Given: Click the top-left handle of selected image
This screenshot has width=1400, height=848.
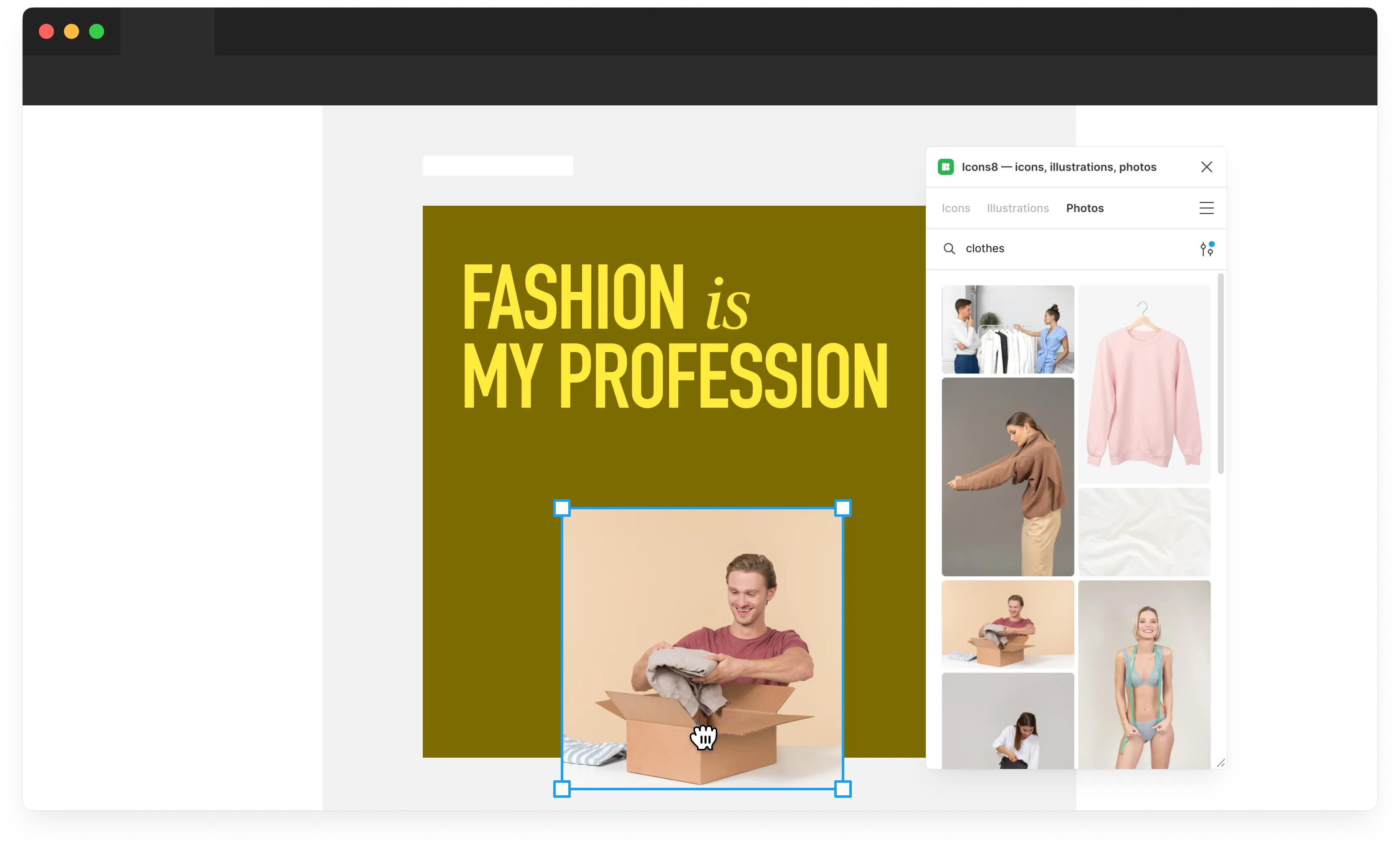Looking at the screenshot, I should click(562, 508).
